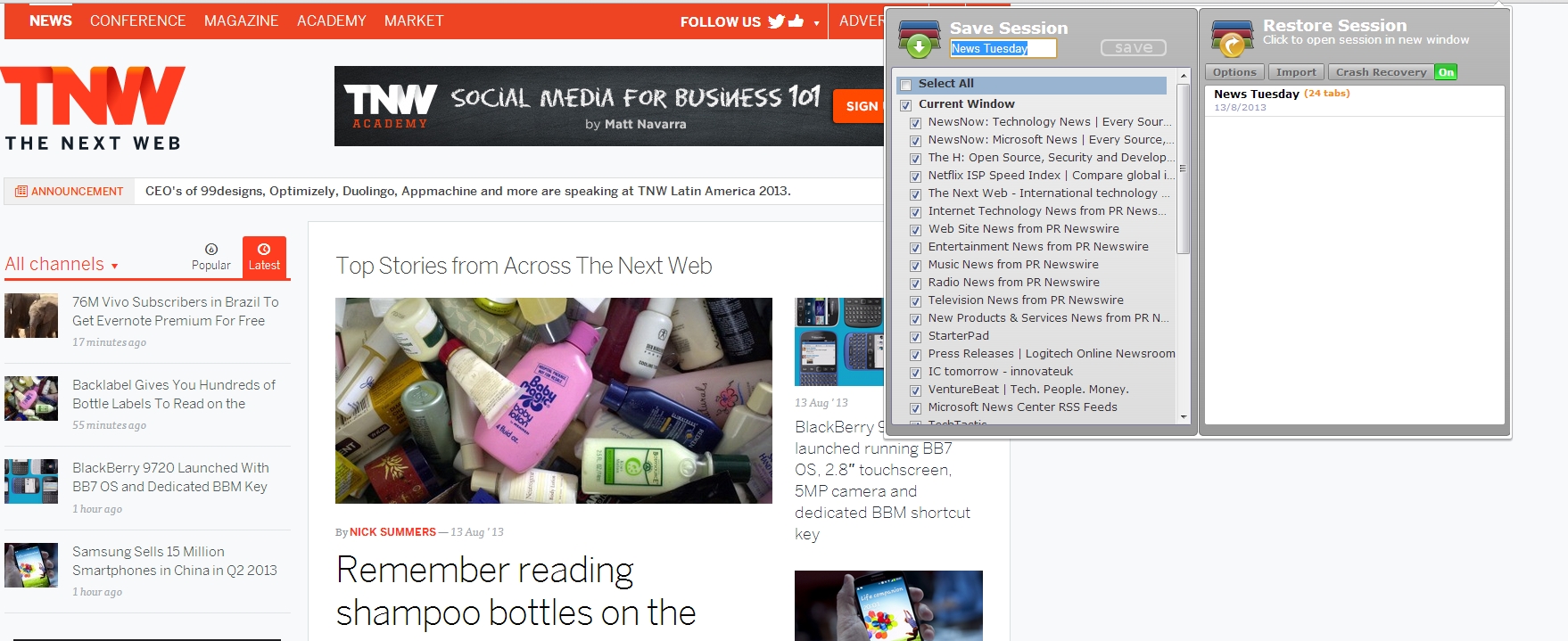The width and height of the screenshot is (1568, 641).
Task: Select IC tomorrow - innovateuk row
Action: tap(1001, 372)
